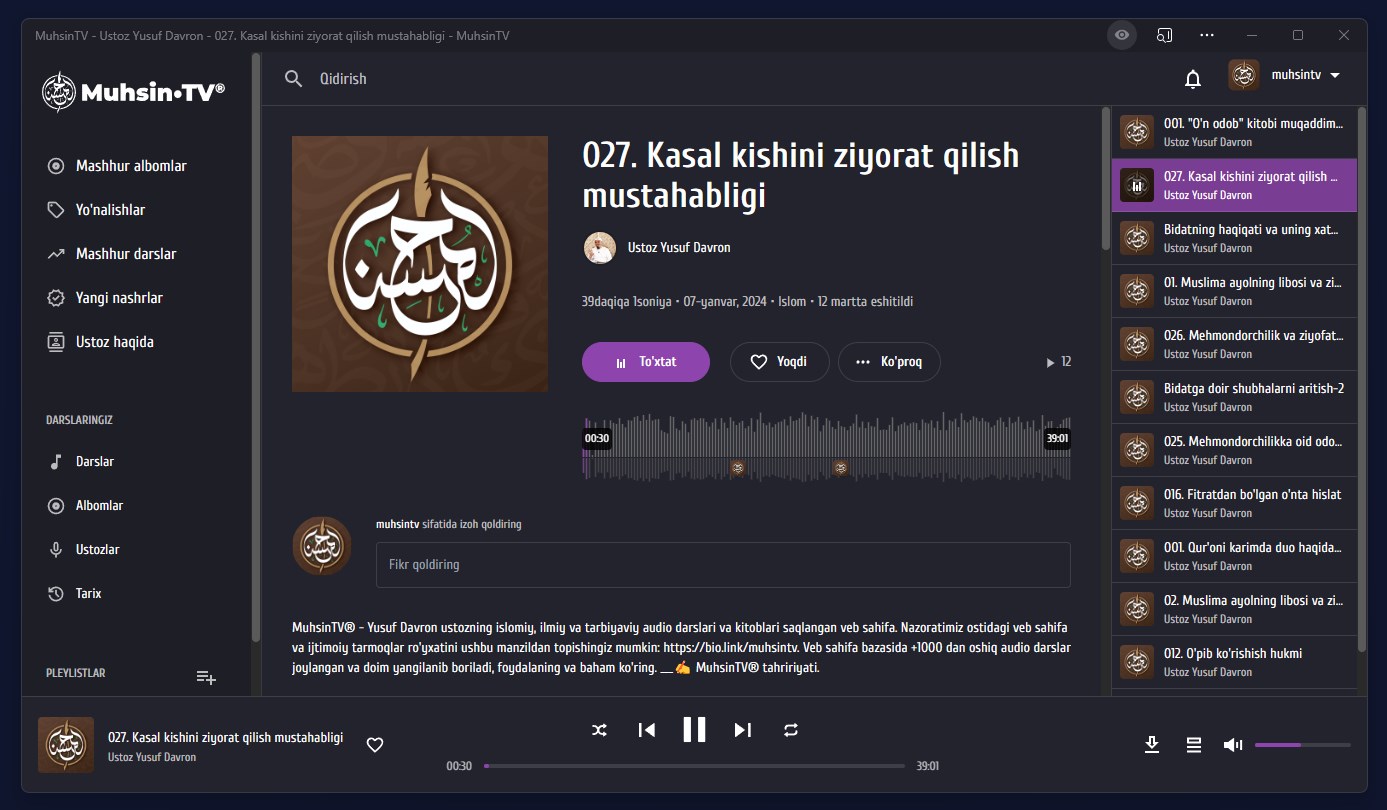Toggle shuffle playback

coord(599,730)
